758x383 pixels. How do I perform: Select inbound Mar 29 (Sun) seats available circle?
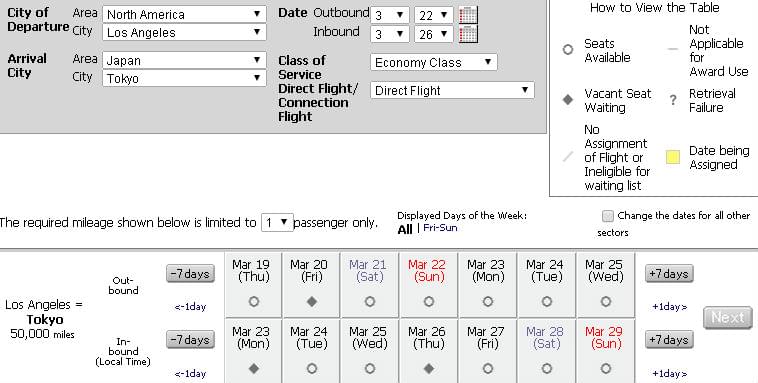click(x=606, y=369)
